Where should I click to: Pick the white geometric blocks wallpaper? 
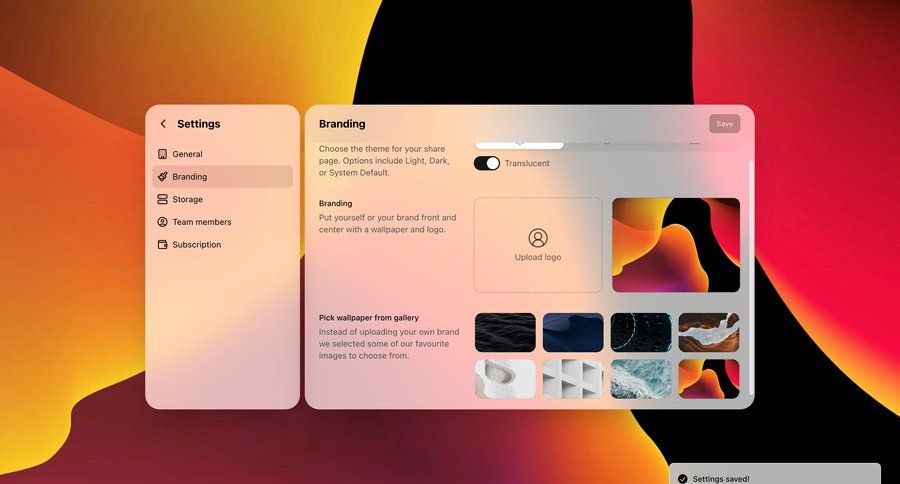pyautogui.click(x=573, y=379)
